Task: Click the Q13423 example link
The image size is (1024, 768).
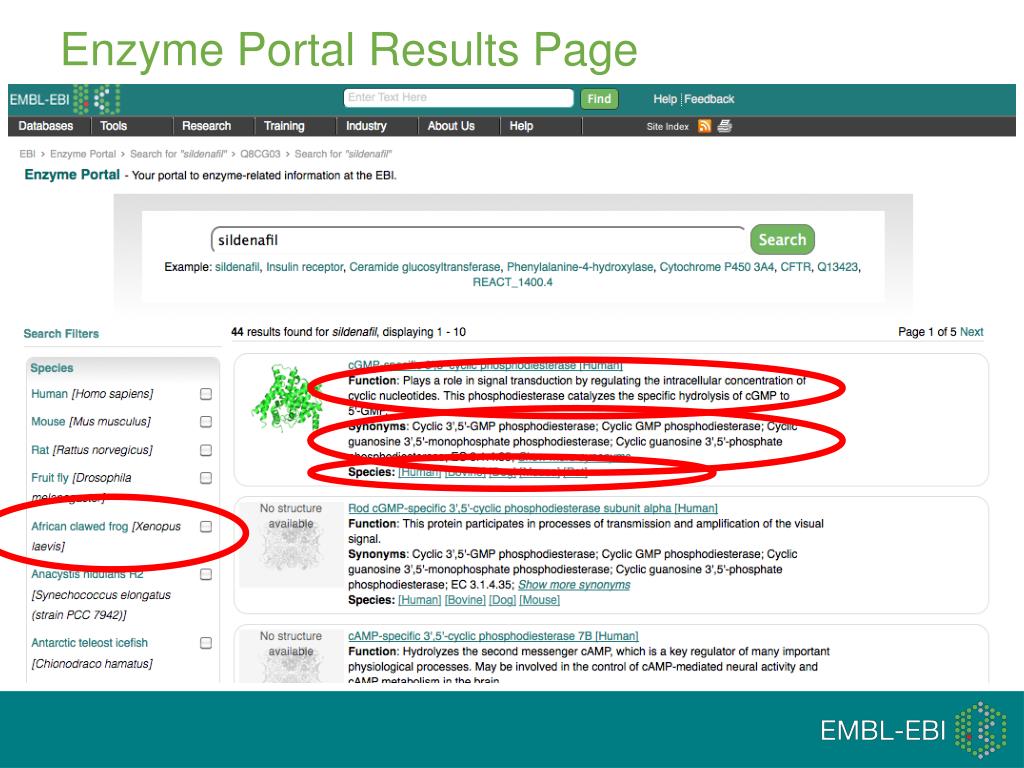Action: pos(838,267)
